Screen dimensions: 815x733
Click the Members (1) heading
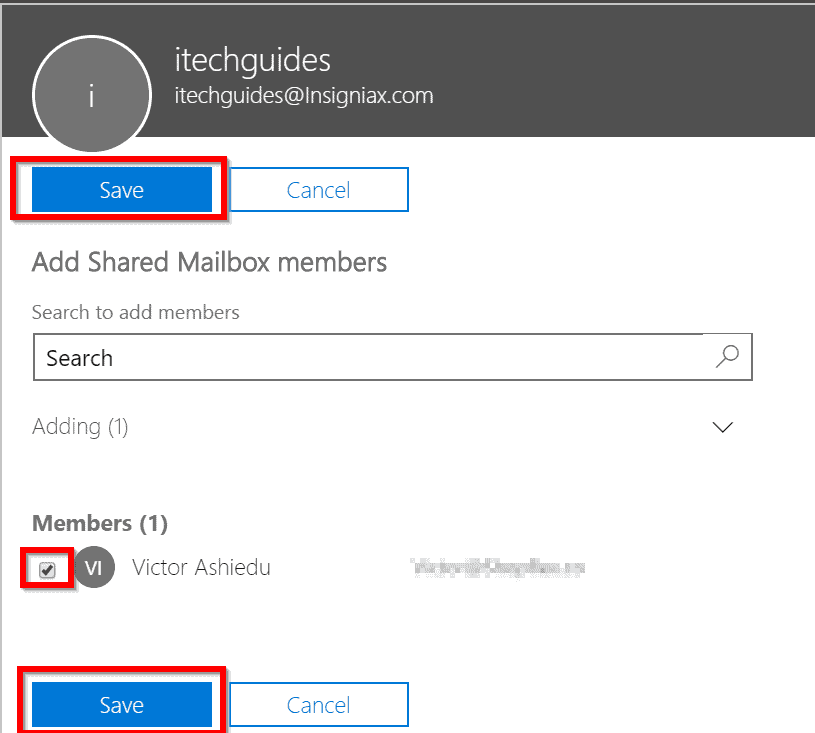click(100, 523)
